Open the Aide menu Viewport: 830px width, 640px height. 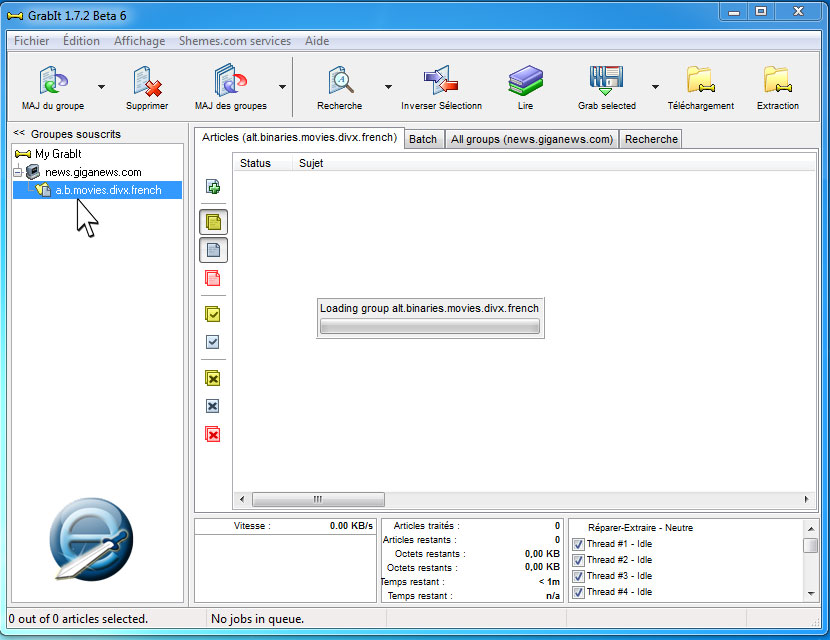click(x=317, y=41)
